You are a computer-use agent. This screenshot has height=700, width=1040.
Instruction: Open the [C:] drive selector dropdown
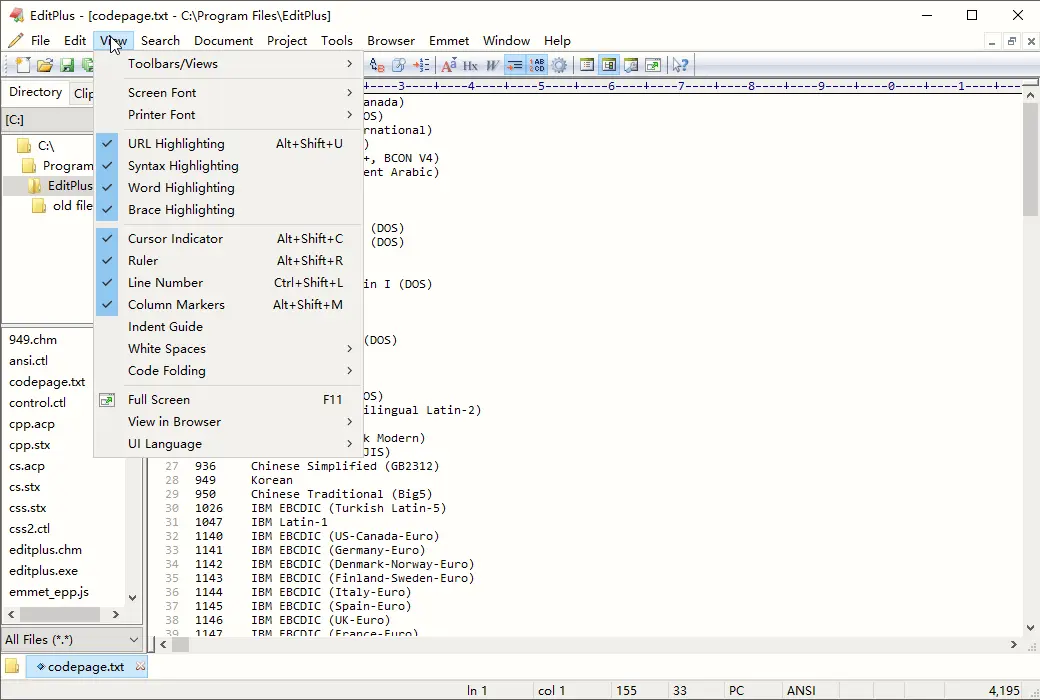[x=48, y=120]
